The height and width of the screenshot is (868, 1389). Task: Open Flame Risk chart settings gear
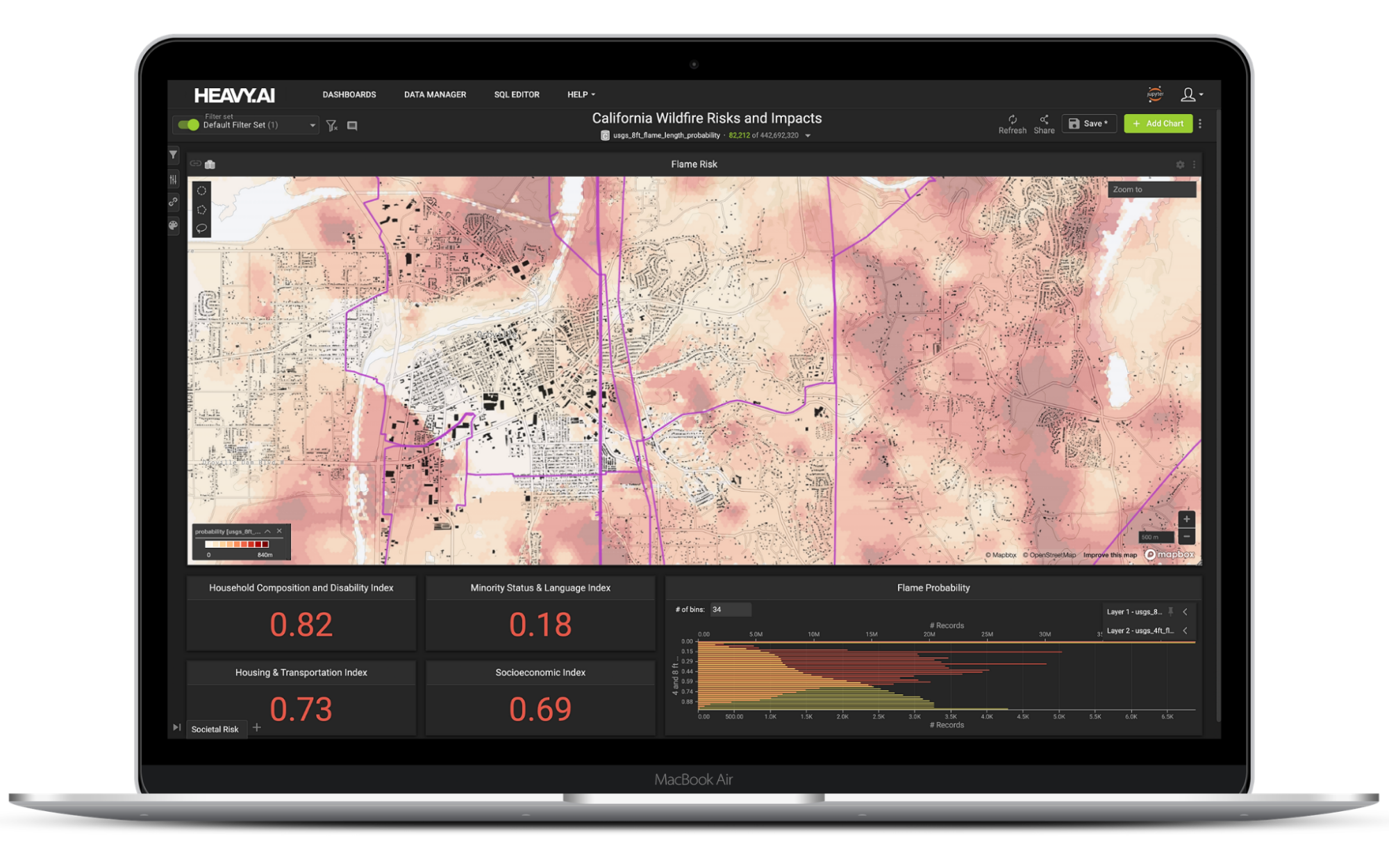click(1180, 165)
